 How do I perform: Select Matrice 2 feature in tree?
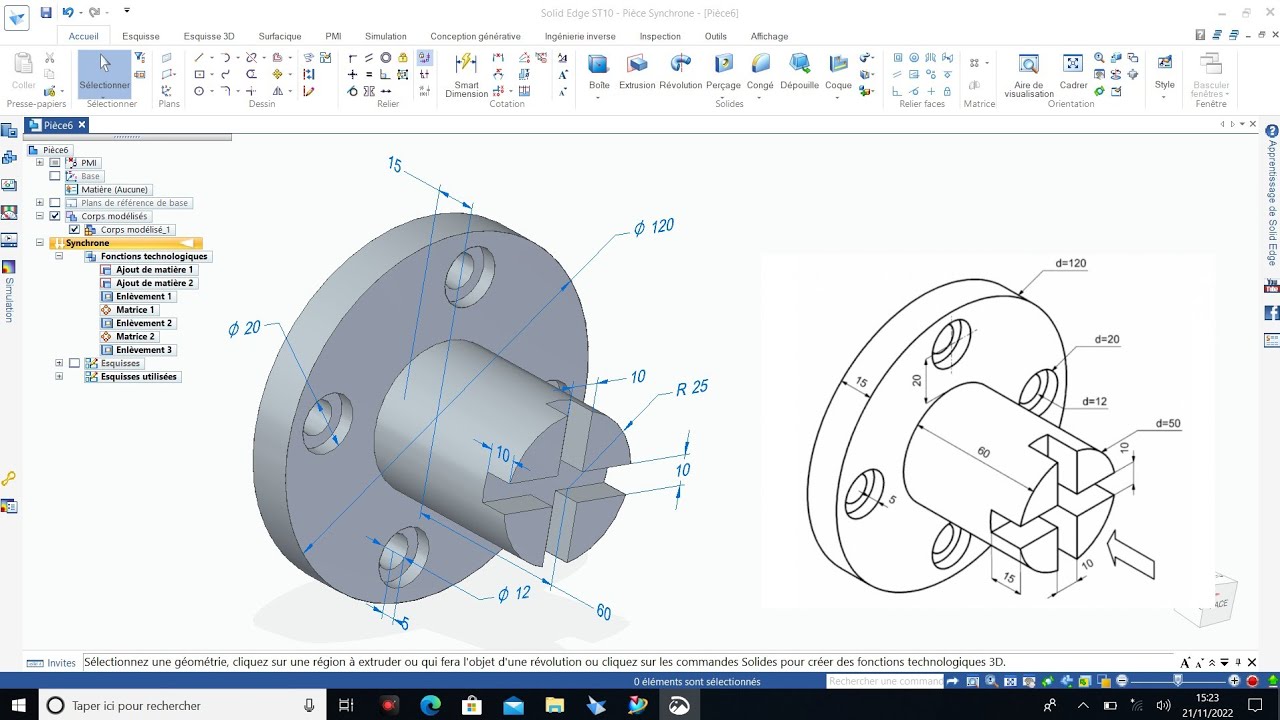128,337
